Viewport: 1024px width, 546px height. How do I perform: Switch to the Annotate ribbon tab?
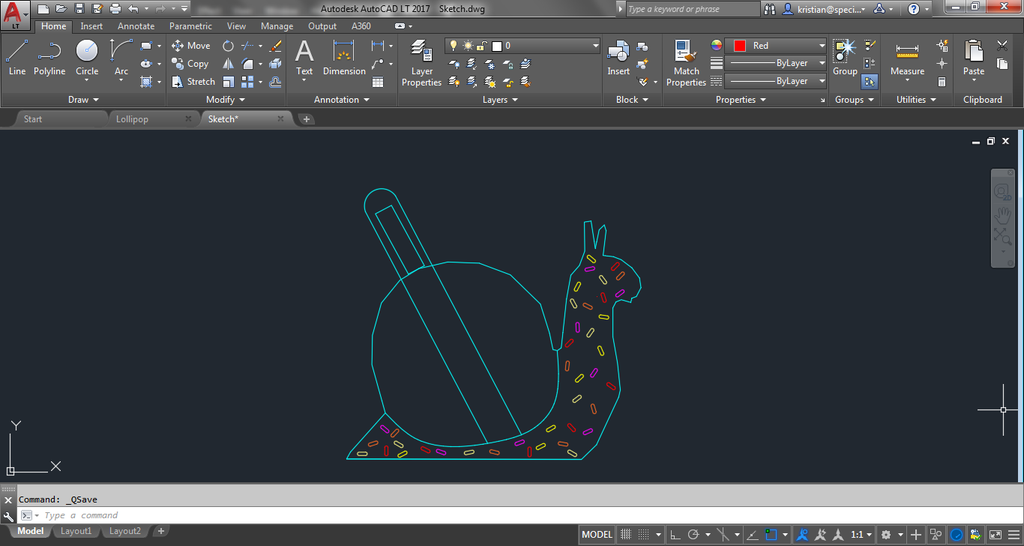click(136, 26)
